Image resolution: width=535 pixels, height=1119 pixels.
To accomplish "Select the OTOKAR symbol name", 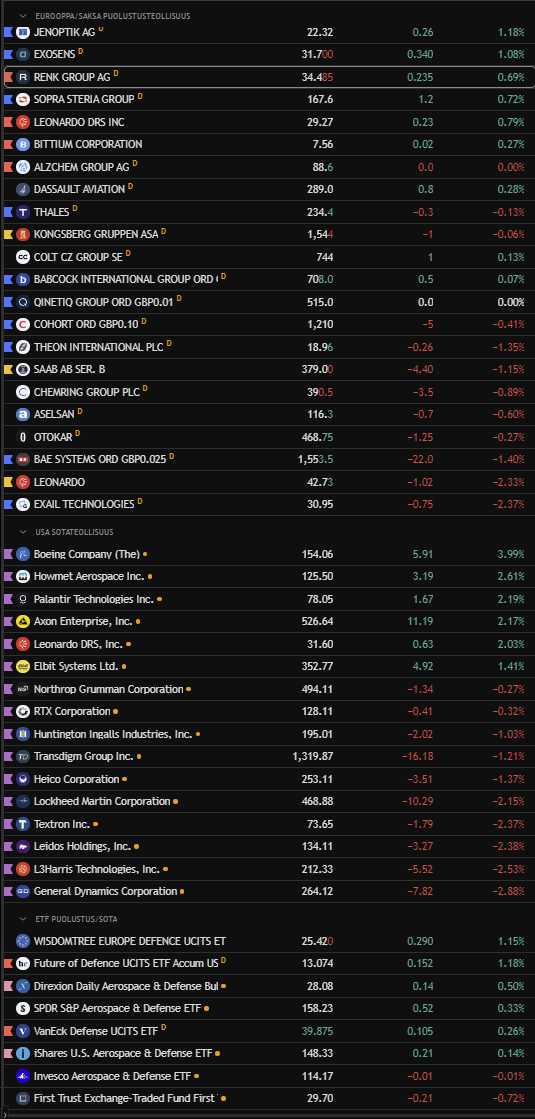I will [53, 437].
